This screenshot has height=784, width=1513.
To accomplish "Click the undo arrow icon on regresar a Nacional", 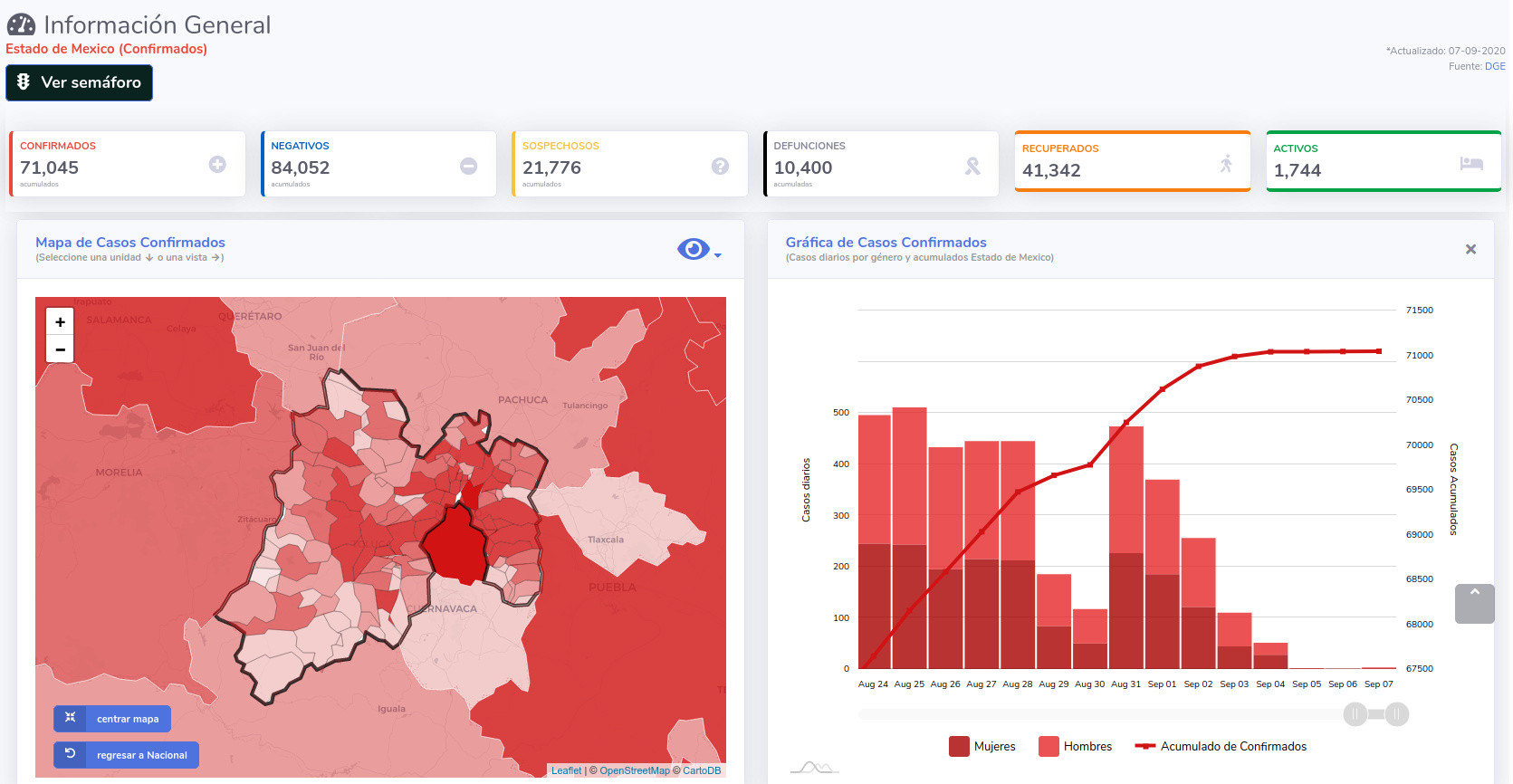I will 70,754.
